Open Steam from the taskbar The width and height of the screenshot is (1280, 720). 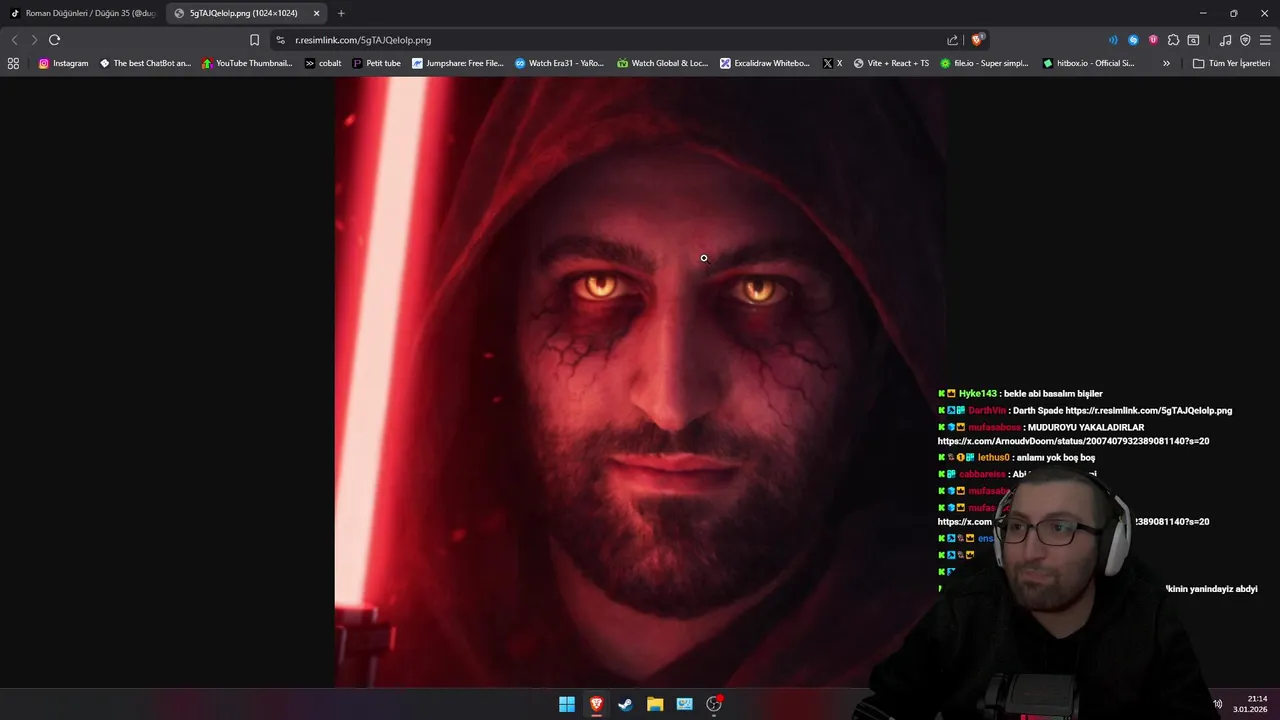point(625,704)
